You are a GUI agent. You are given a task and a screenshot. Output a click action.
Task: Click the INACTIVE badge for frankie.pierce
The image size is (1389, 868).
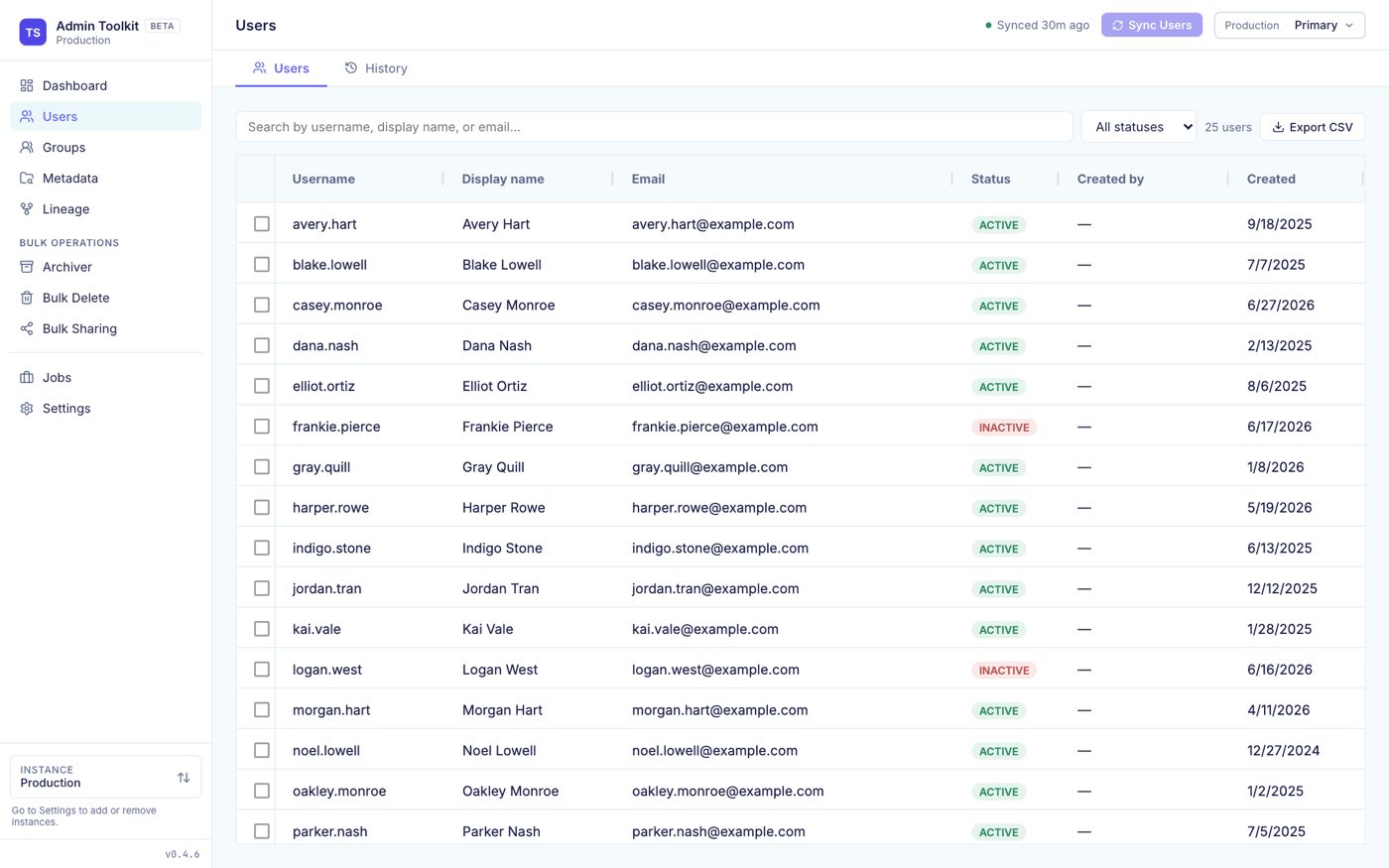pos(1004,428)
